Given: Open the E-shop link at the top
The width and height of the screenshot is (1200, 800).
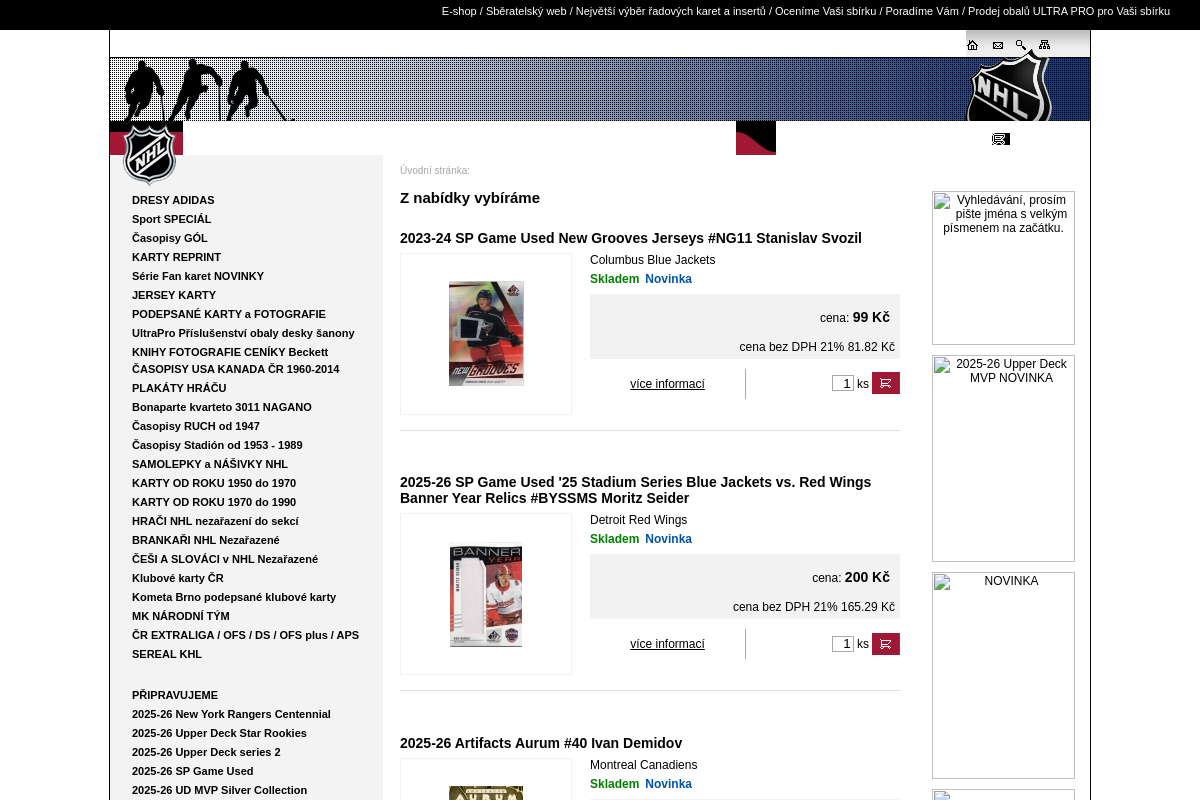Looking at the screenshot, I should point(458,11).
